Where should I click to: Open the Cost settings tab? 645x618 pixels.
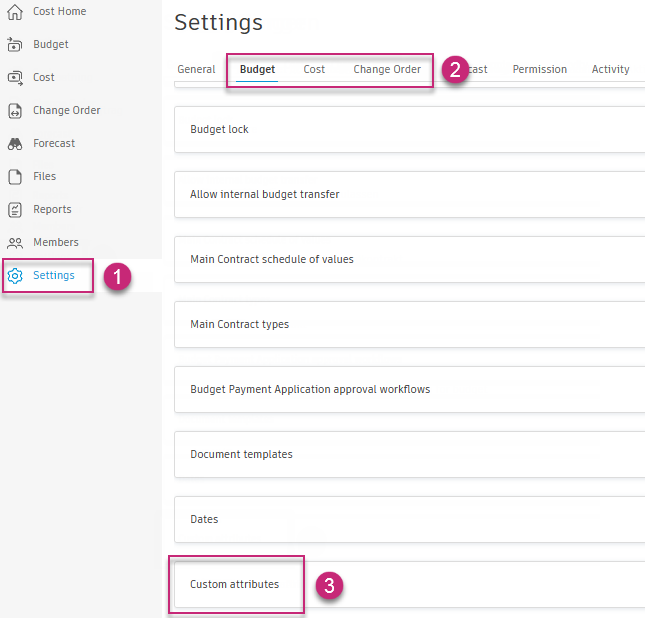314,70
